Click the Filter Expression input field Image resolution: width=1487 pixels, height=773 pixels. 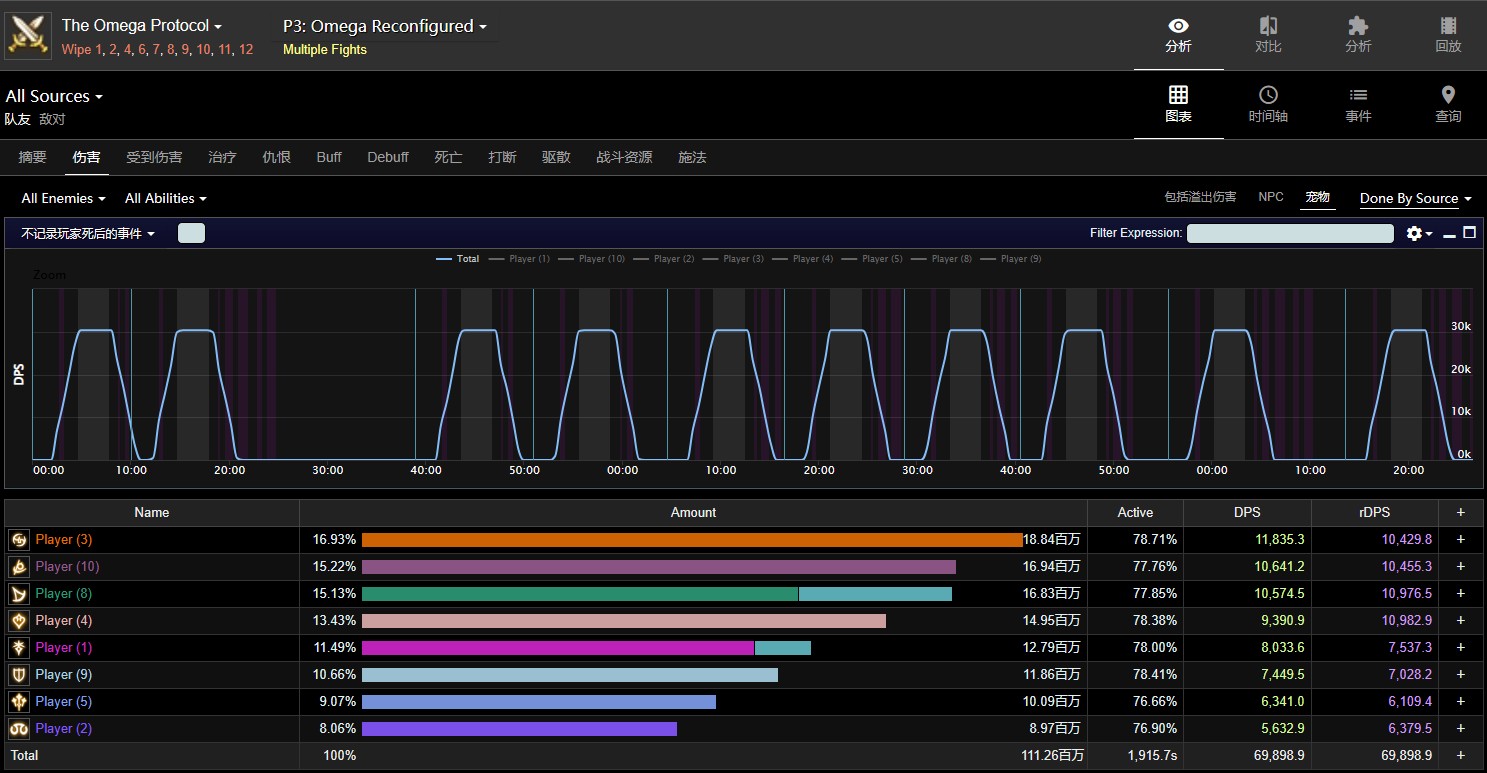coord(1289,233)
